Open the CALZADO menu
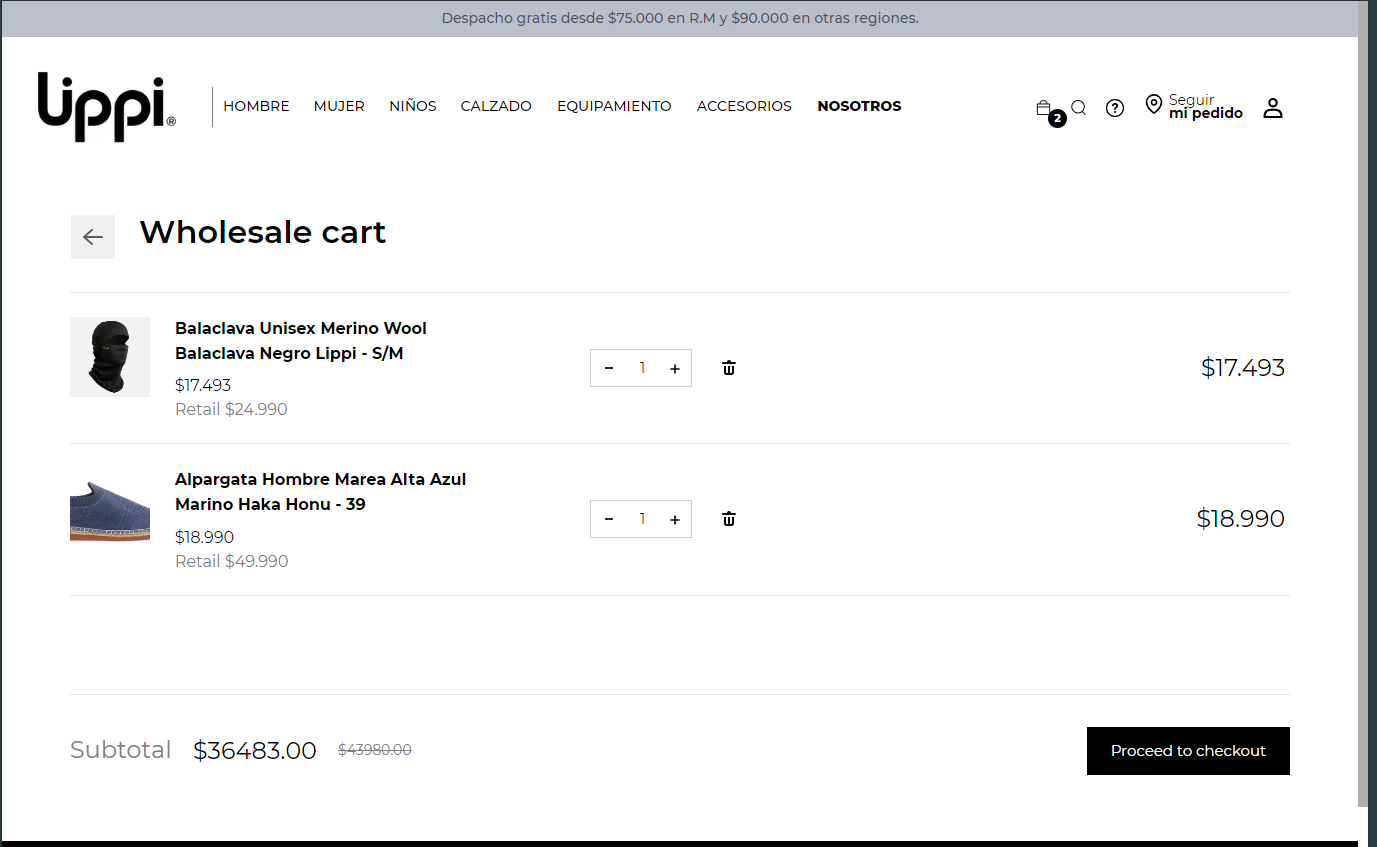1377x847 pixels. pyautogui.click(x=496, y=106)
